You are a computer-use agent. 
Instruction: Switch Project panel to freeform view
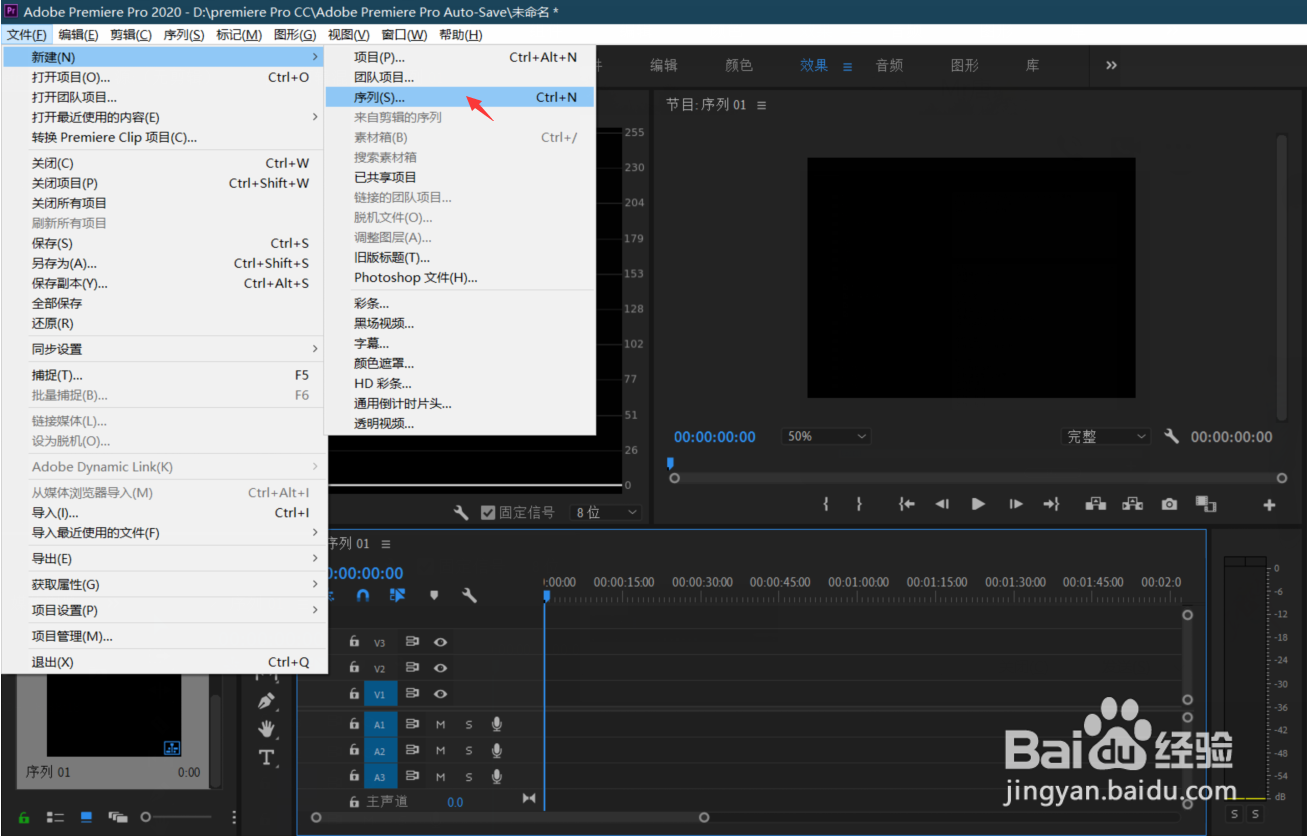(x=118, y=817)
